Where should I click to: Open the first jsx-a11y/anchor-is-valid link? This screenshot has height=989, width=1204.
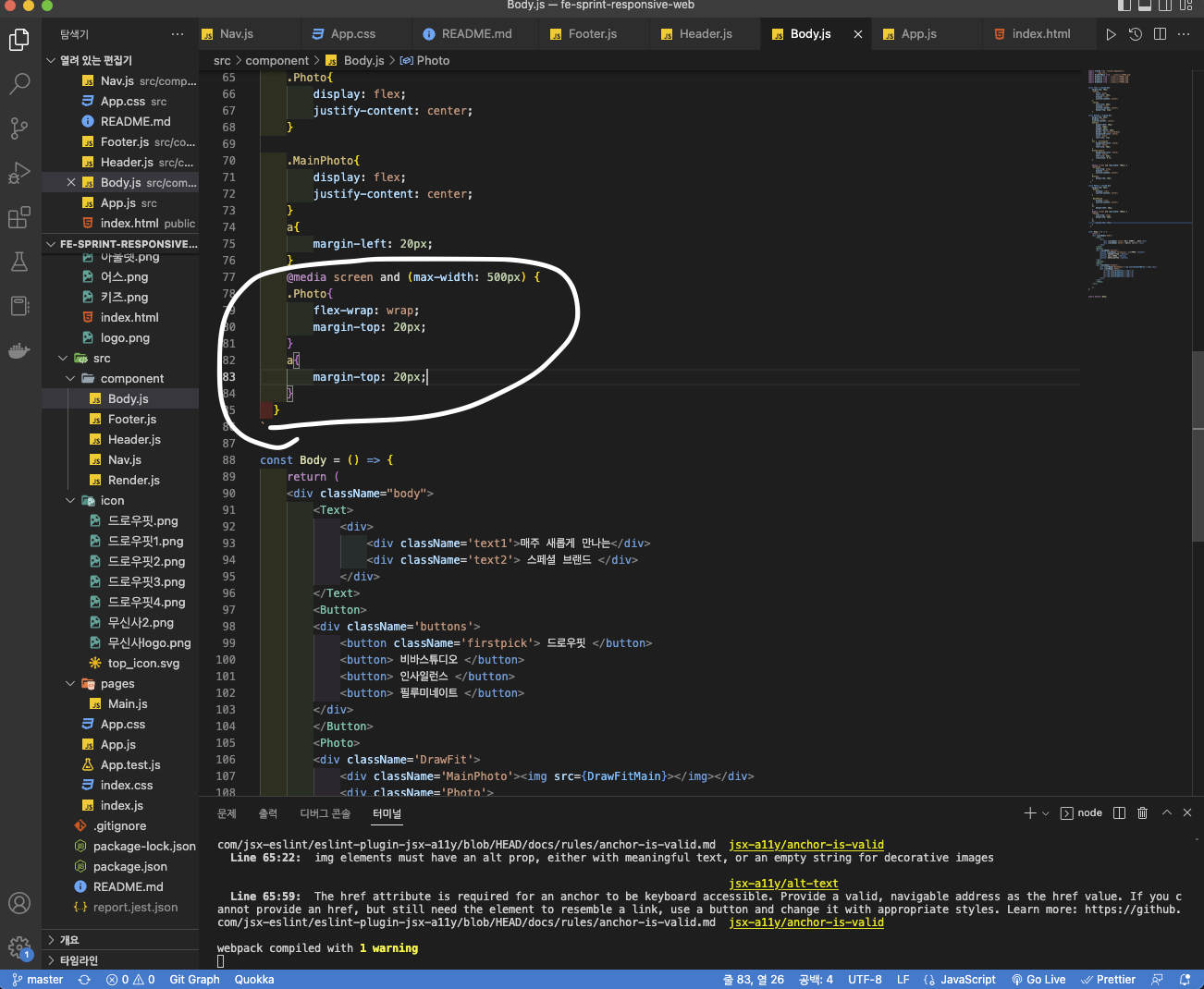pos(806,845)
